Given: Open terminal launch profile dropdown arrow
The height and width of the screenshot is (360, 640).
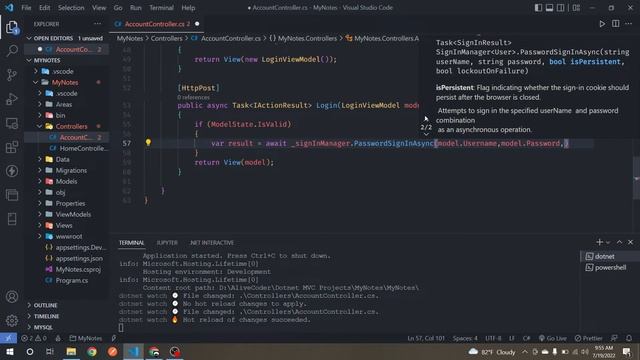Looking at the screenshot, I should tap(608, 242).
